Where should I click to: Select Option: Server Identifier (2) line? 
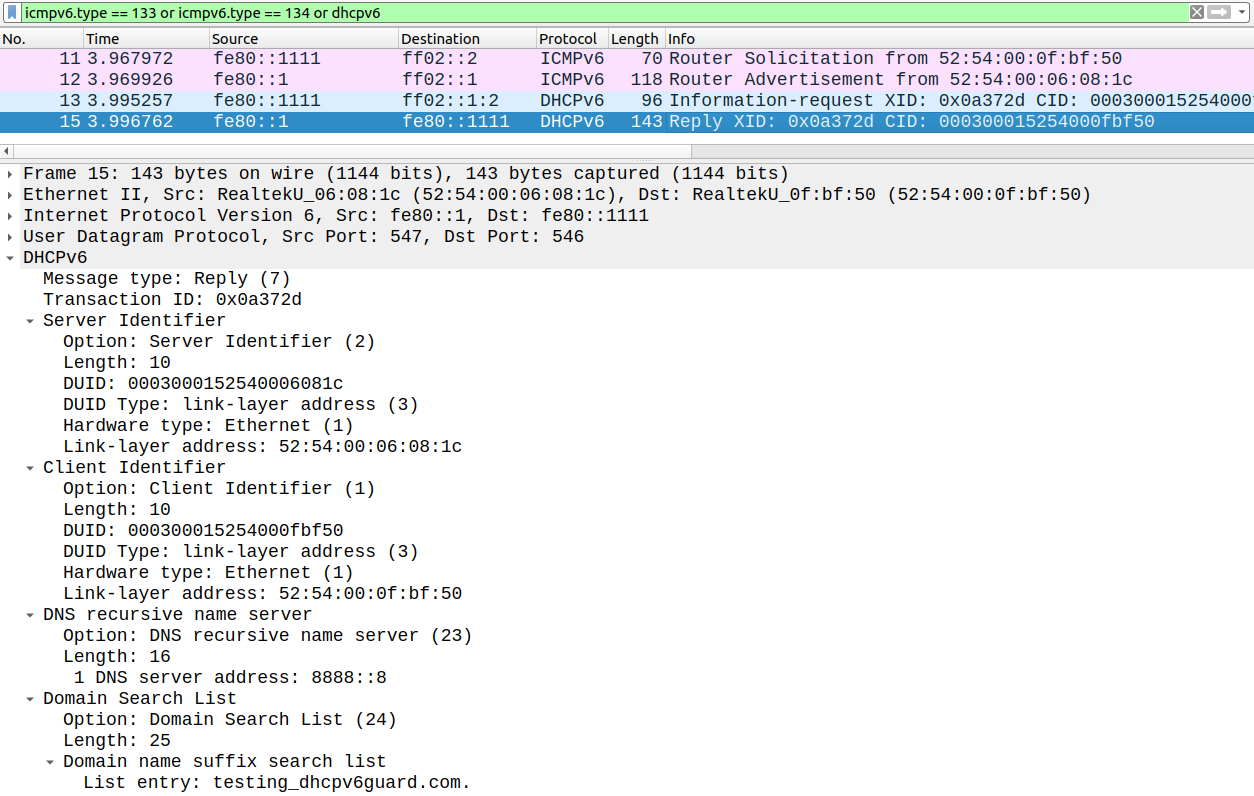tap(219, 342)
